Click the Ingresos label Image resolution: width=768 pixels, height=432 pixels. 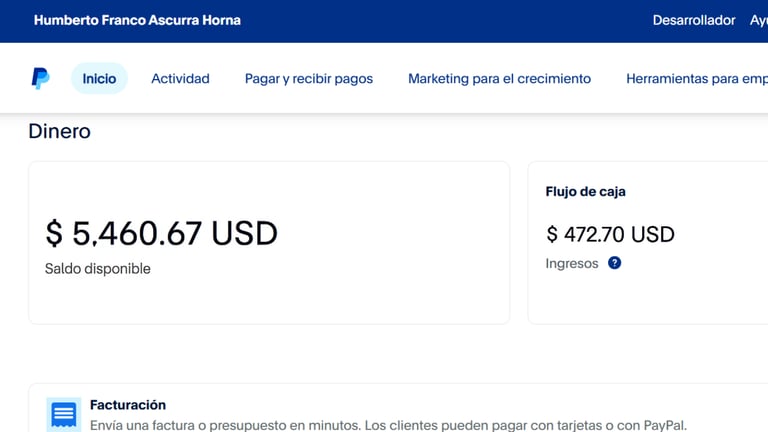(x=572, y=264)
